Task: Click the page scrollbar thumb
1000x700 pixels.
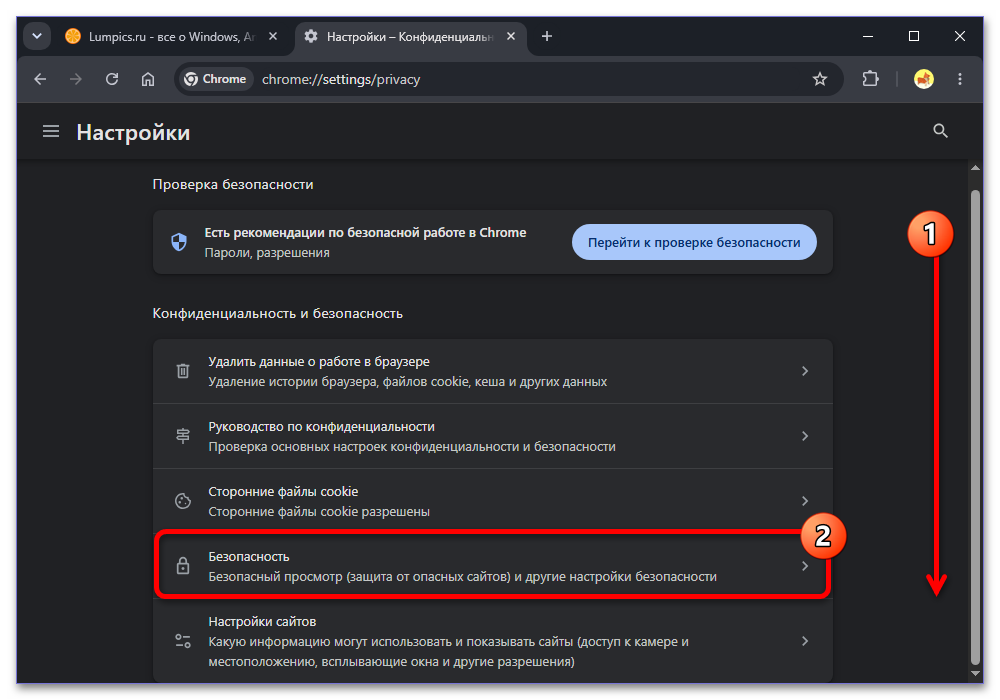Action: (975, 427)
